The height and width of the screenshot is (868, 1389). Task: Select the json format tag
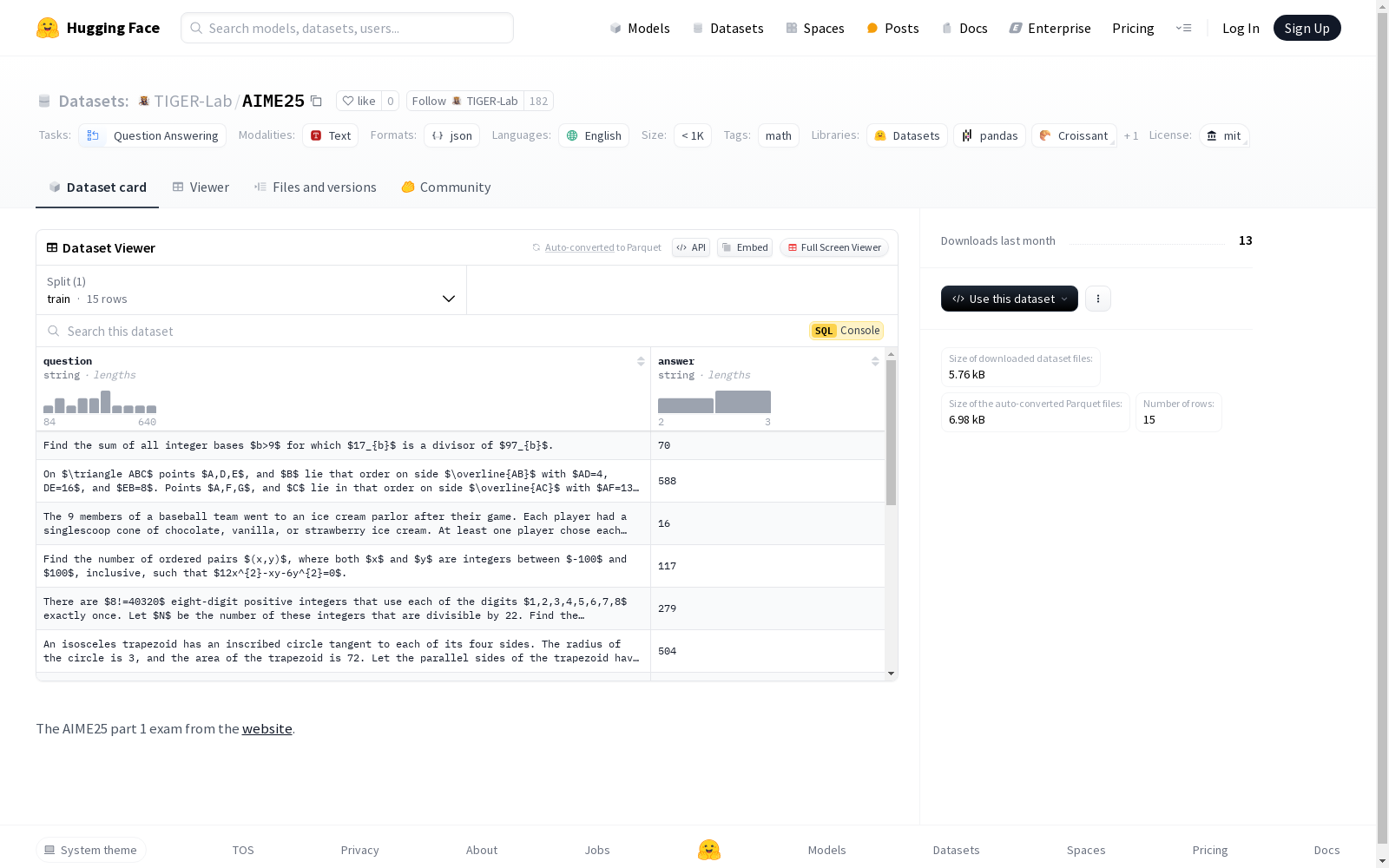tap(451, 135)
